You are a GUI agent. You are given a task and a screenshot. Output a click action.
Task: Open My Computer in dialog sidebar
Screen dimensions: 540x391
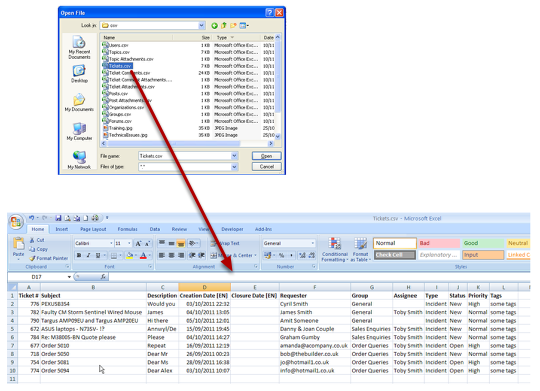[x=79, y=132]
